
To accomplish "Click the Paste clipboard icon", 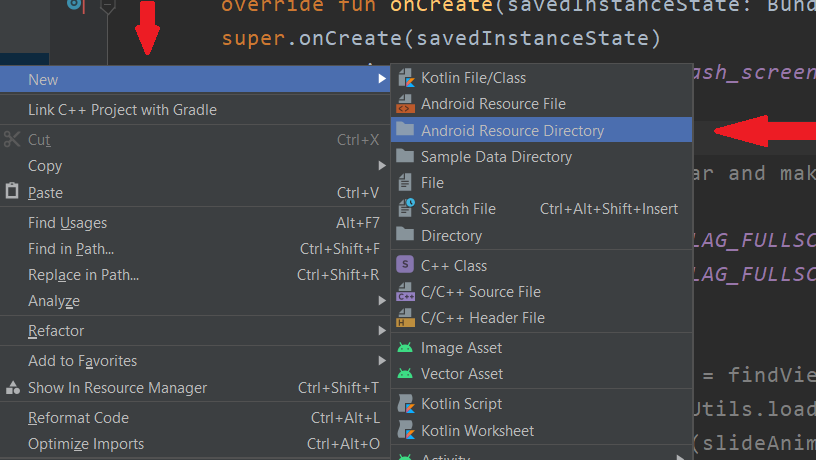I will click(x=13, y=192).
